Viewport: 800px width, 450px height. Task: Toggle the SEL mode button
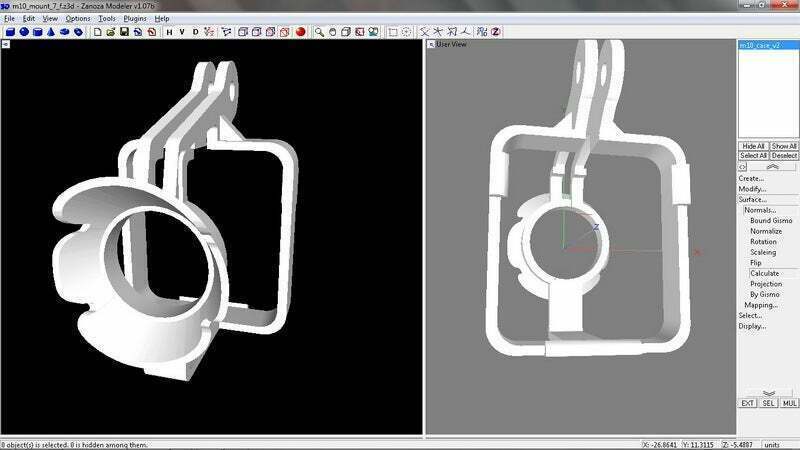pyautogui.click(x=768, y=403)
